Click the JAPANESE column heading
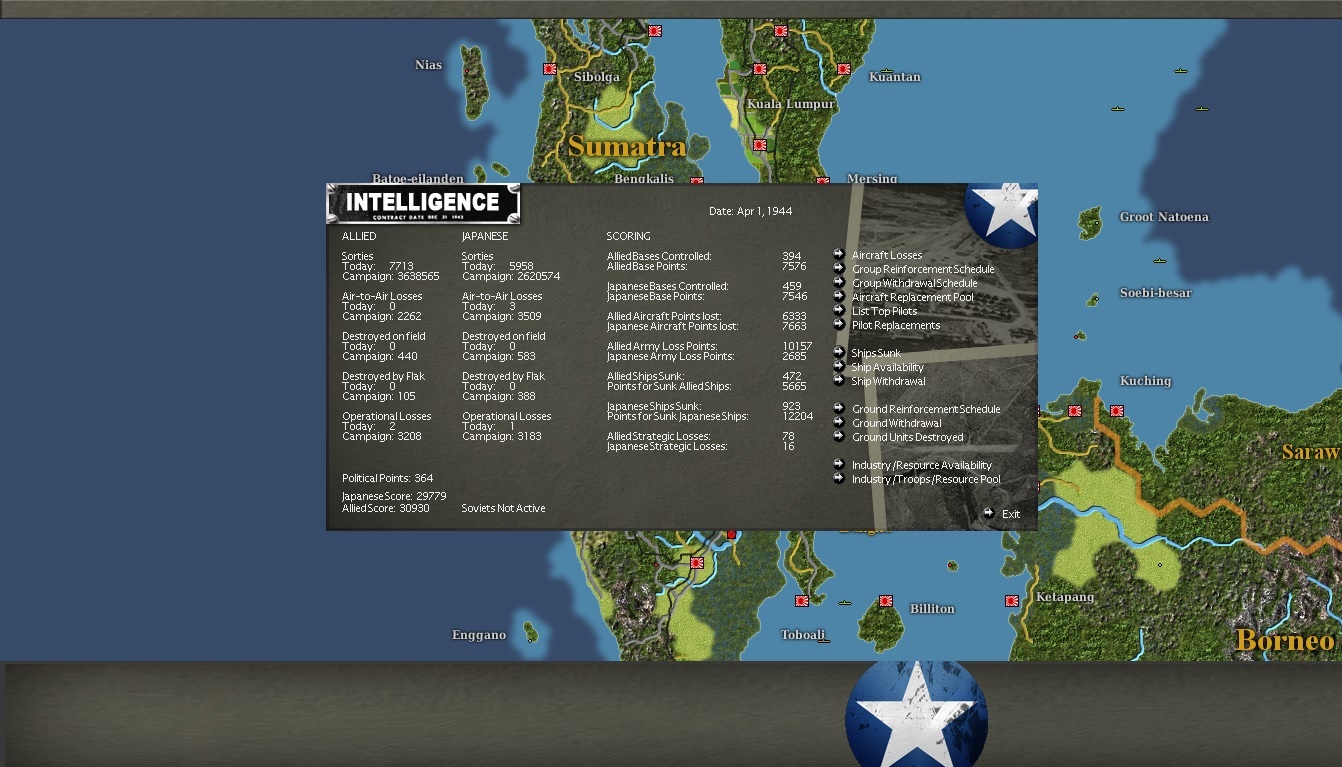 click(x=485, y=236)
